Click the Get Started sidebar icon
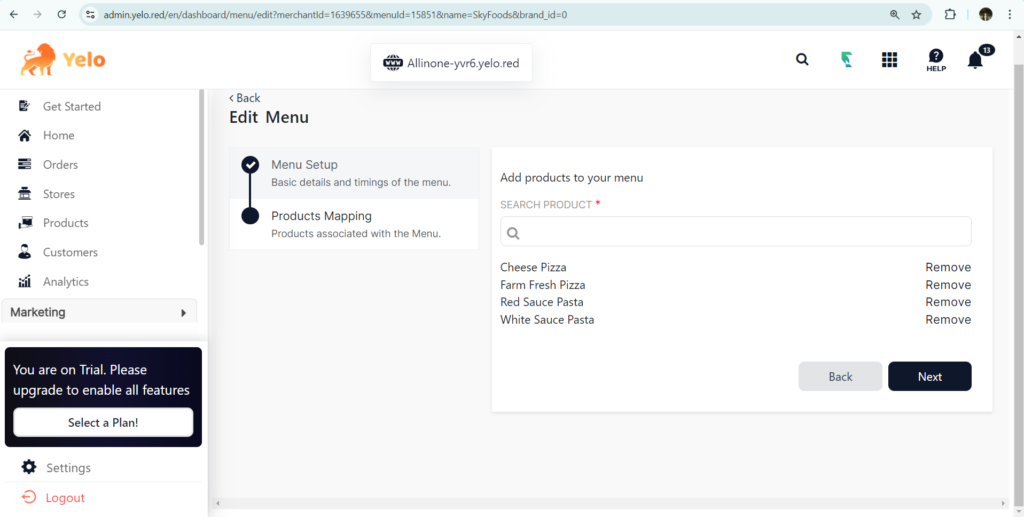 (24, 106)
